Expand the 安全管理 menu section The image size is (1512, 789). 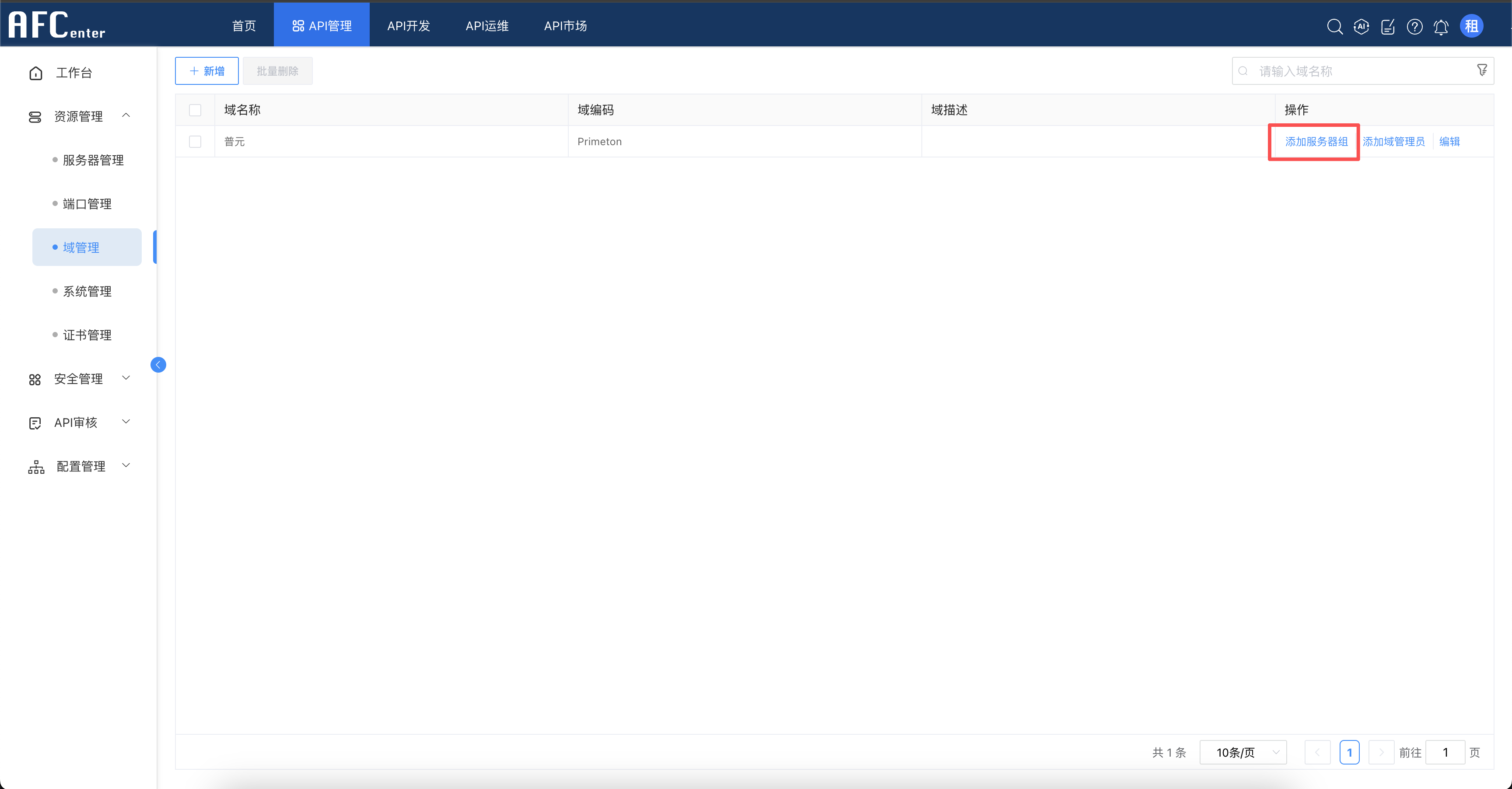click(79, 379)
